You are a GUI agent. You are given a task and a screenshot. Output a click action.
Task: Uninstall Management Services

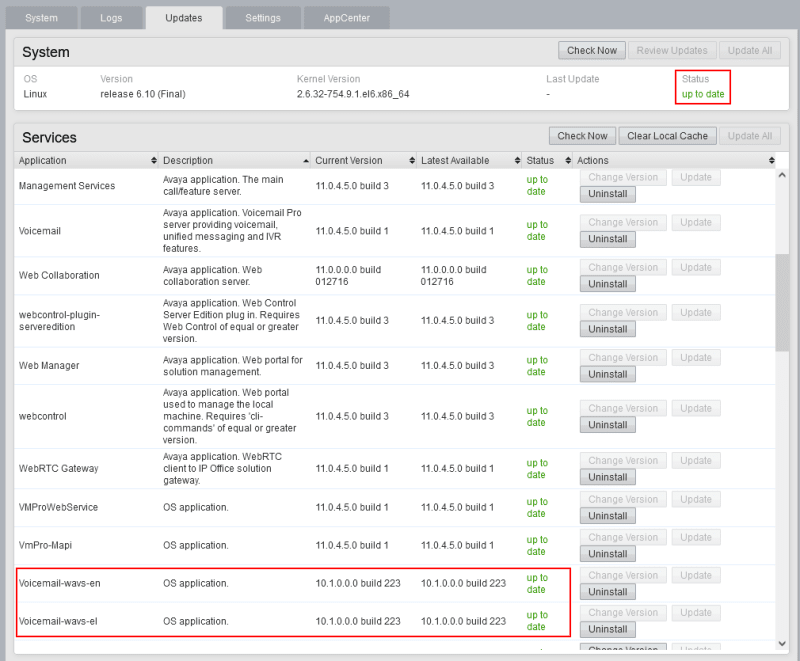click(608, 194)
